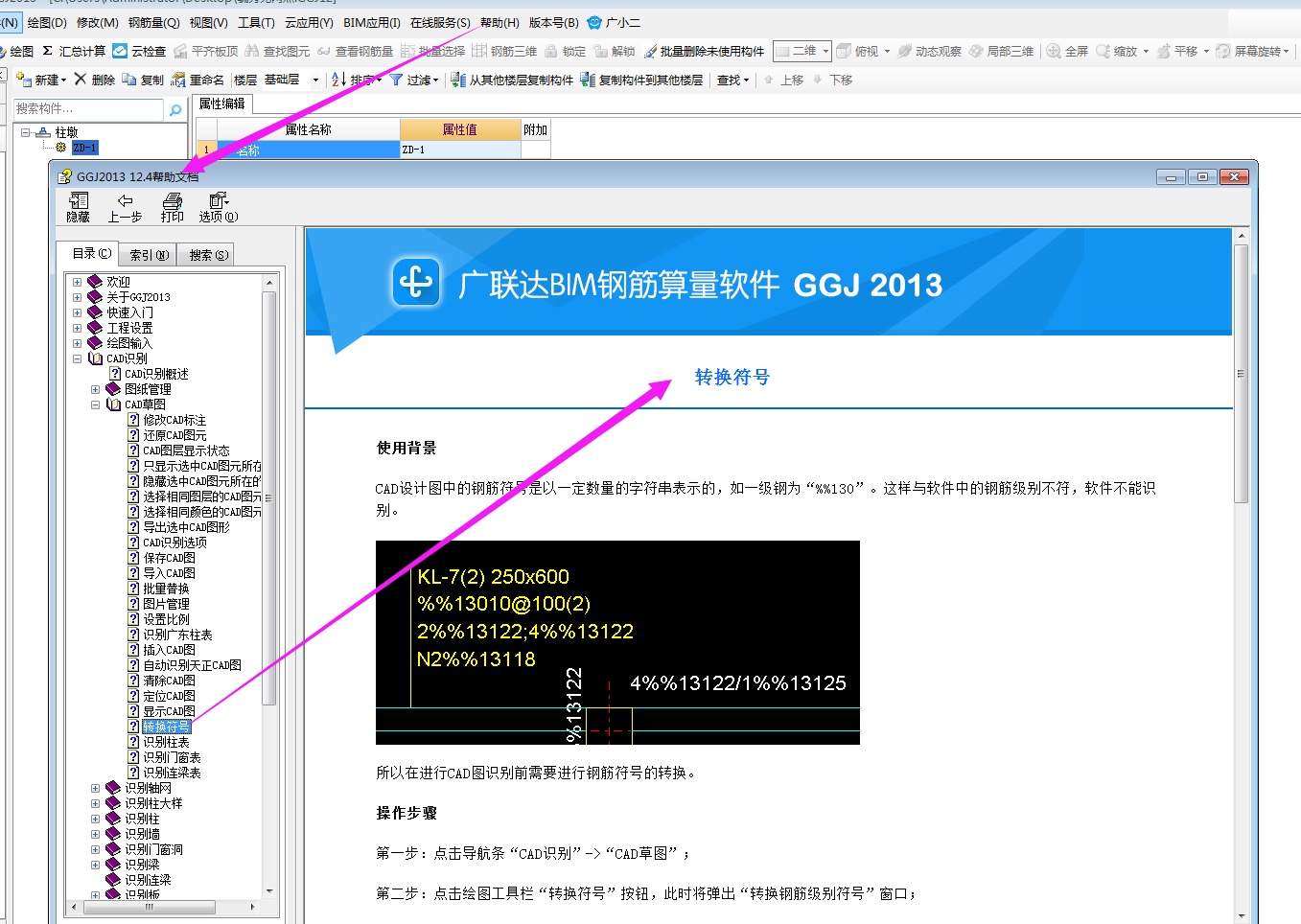Select ZD-1 component in tree
Image resolution: width=1301 pixels, height=924 pixels.
(84, 148)
